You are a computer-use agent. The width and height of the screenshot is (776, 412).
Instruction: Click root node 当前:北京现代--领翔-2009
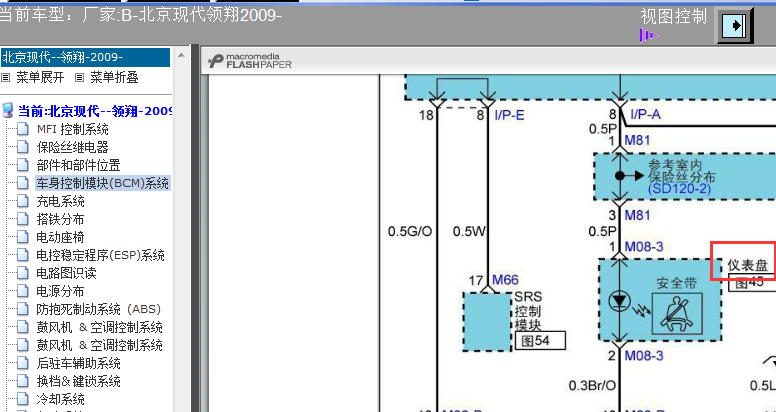[x=95, y=111]
